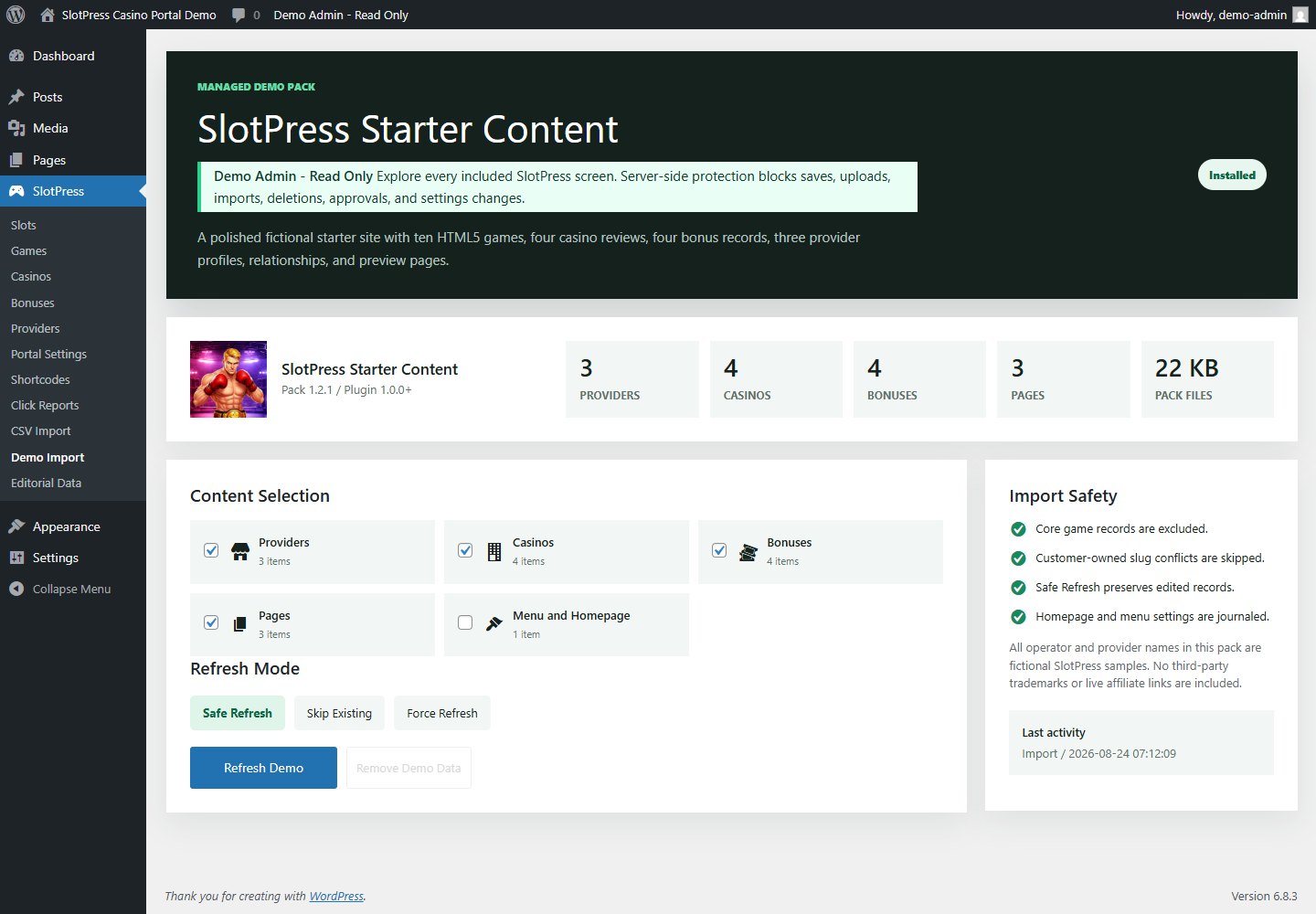Screen dimensions: 1316x914
Task: Click the 22 KB pack files stat
Action: click(x=1207, y=379)
